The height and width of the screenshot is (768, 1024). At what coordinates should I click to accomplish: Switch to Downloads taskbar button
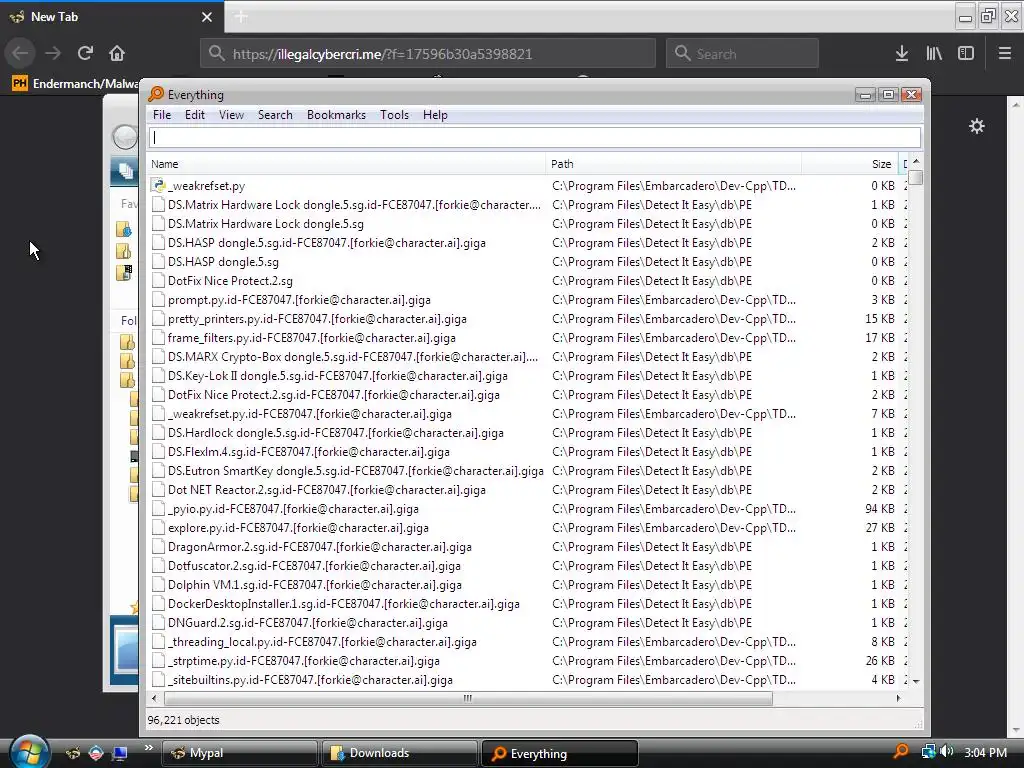coord(399,753)
